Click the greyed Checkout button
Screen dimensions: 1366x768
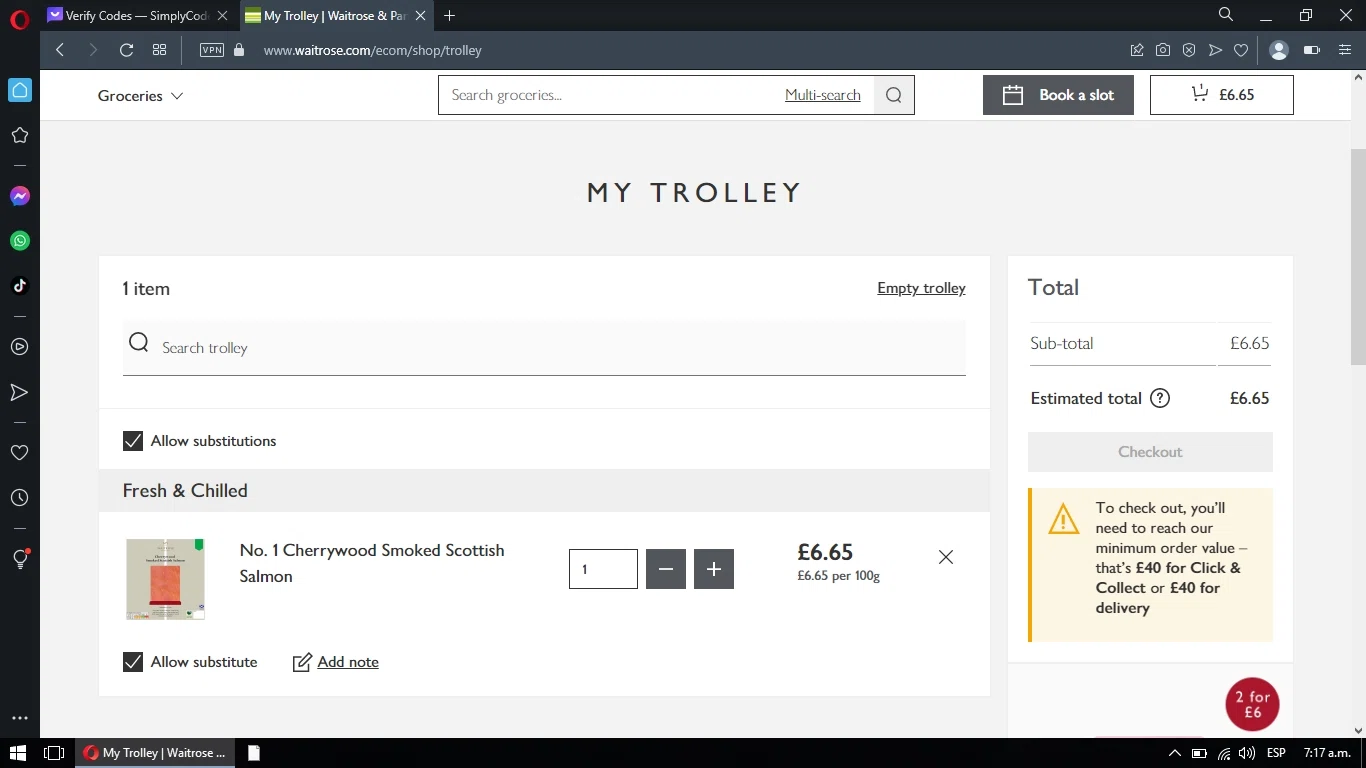coord(1150,452)
